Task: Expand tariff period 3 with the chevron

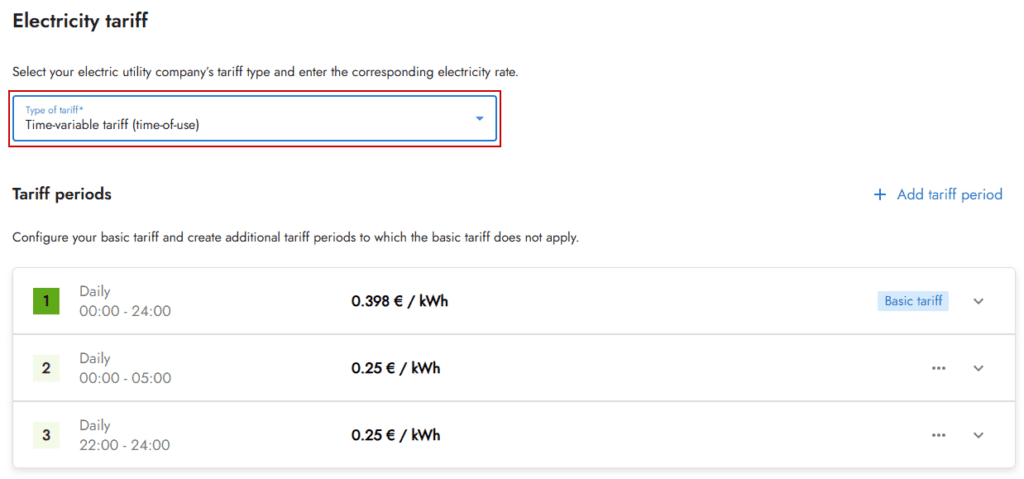Action: [978, 435]
